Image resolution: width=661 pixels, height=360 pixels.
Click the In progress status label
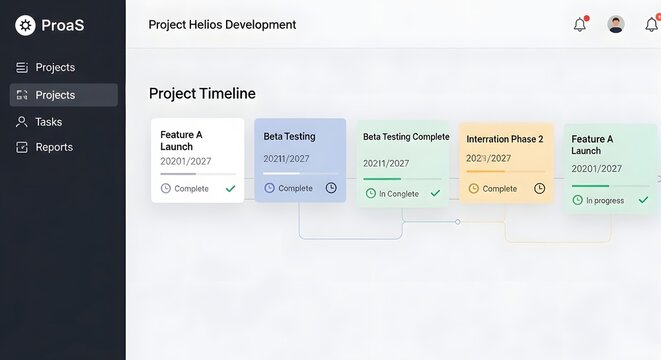[x=605, y=201]
